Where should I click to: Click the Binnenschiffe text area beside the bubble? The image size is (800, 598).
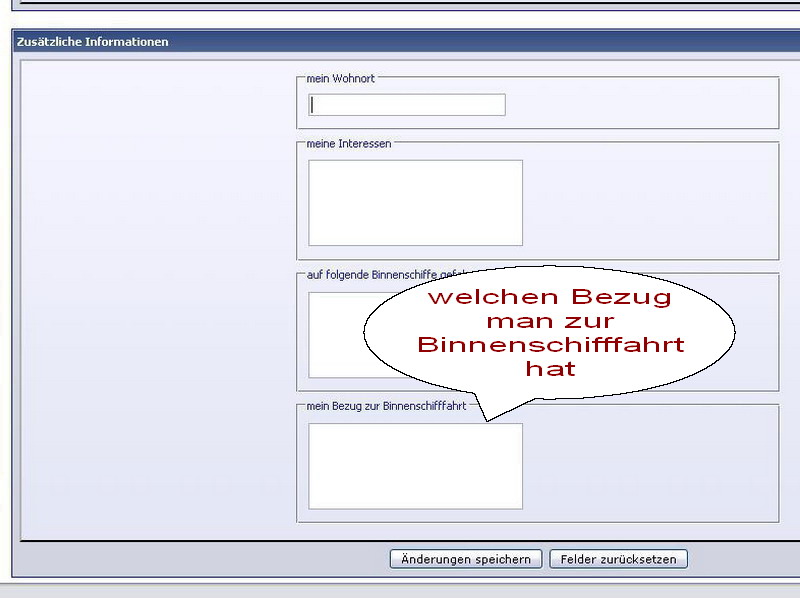[335, 335]
